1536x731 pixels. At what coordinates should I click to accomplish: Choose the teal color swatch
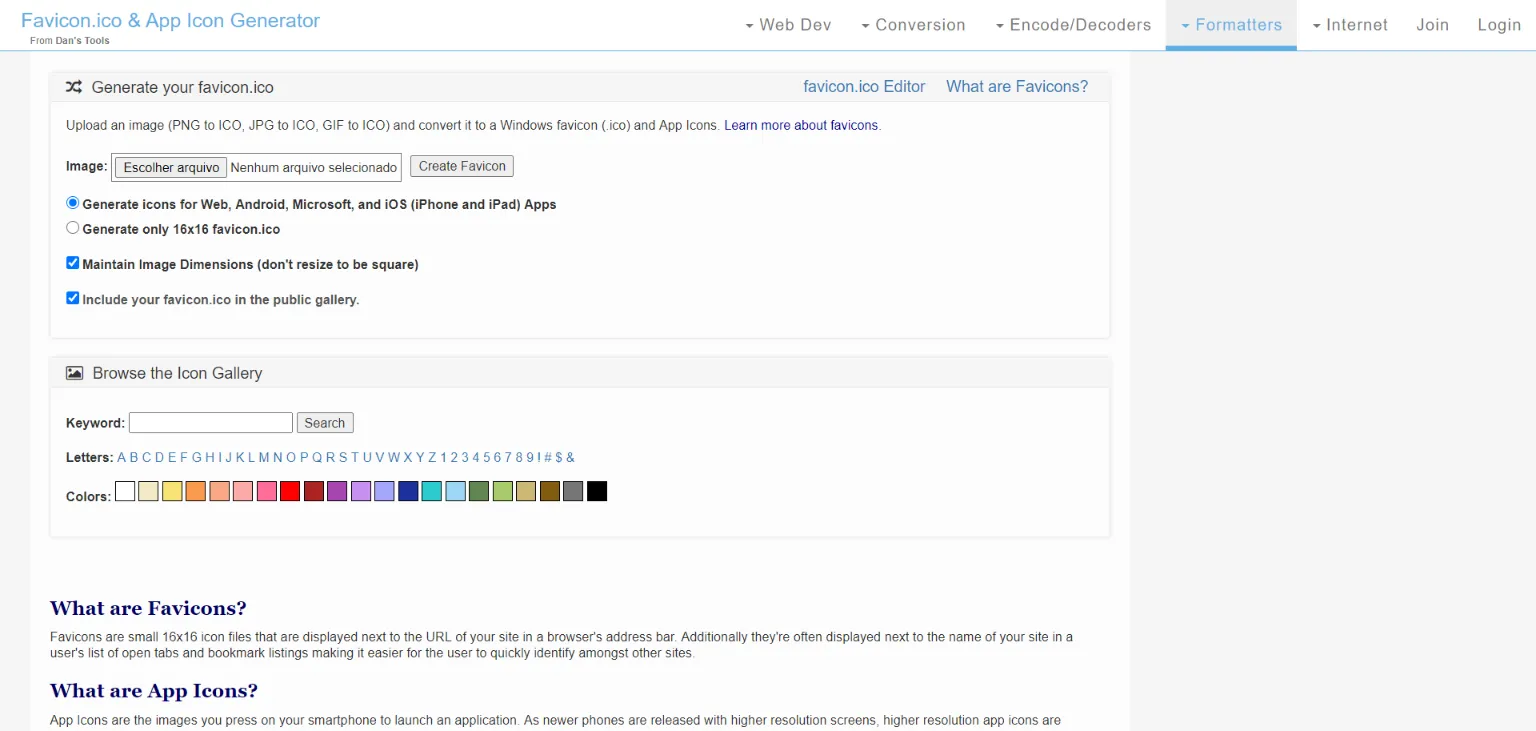click(x=432, y=491)
